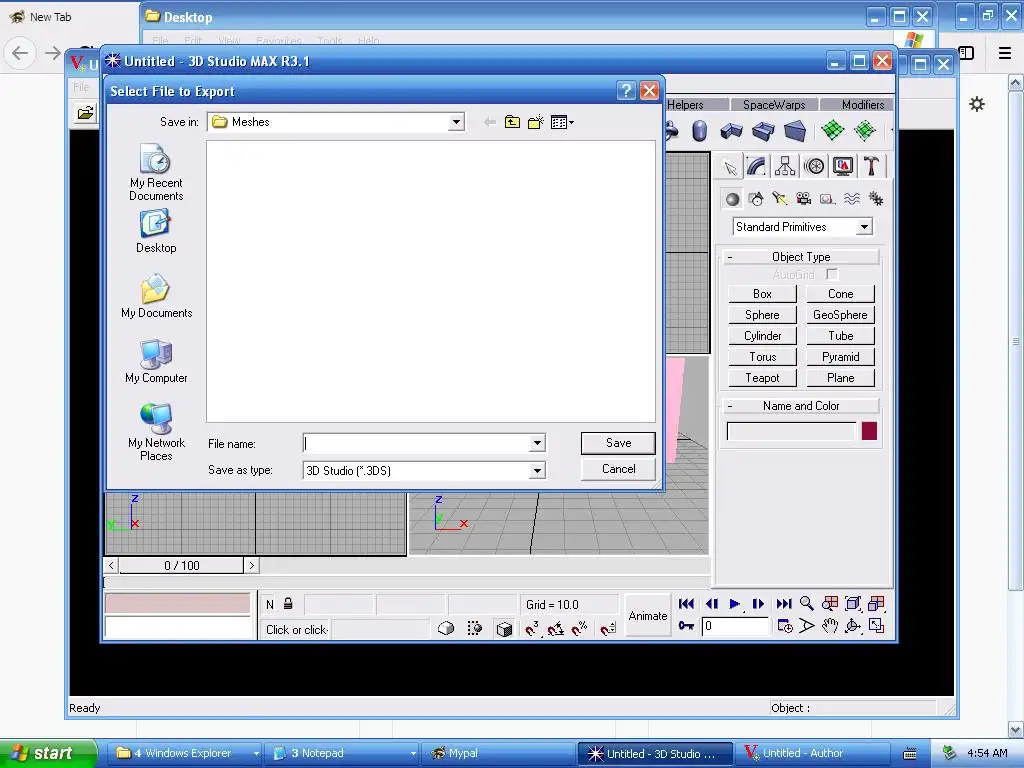Click the first green NURBS surface icon

(833, 130)
